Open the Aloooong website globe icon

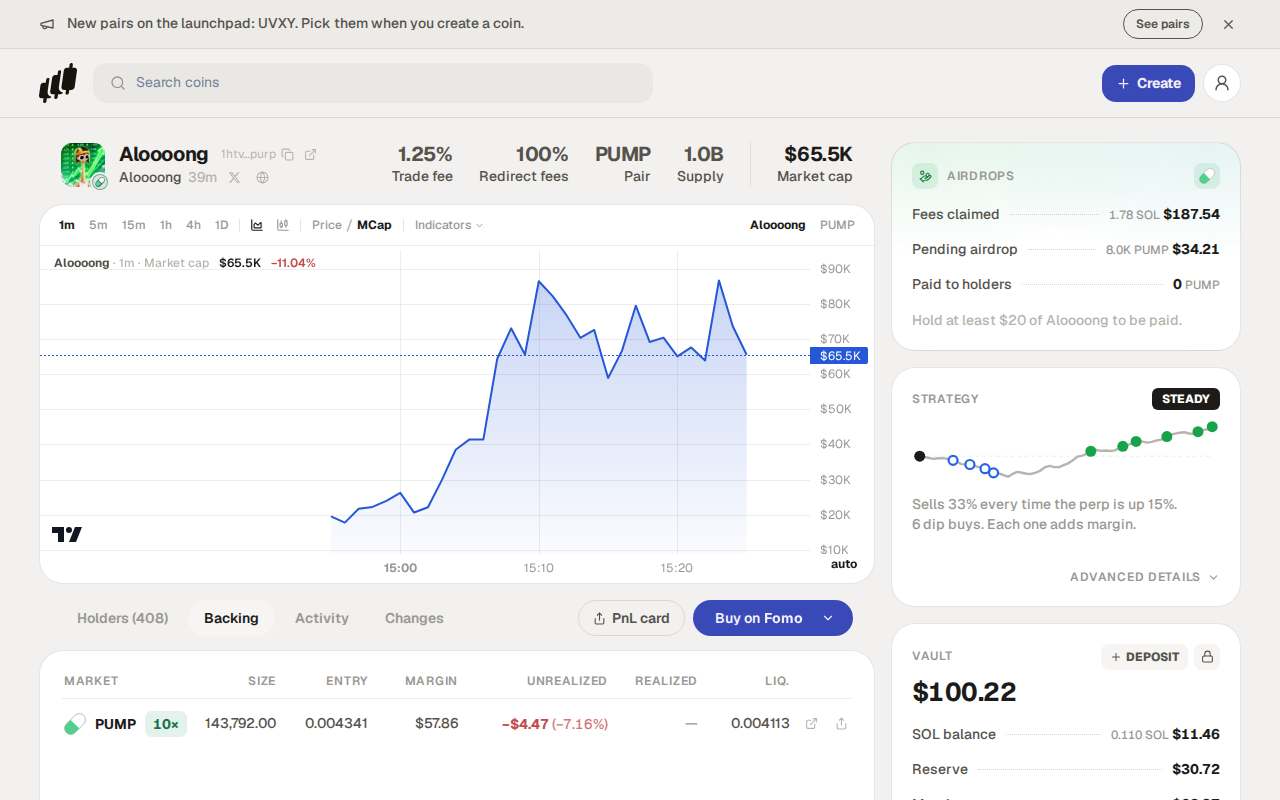point(263,177)
